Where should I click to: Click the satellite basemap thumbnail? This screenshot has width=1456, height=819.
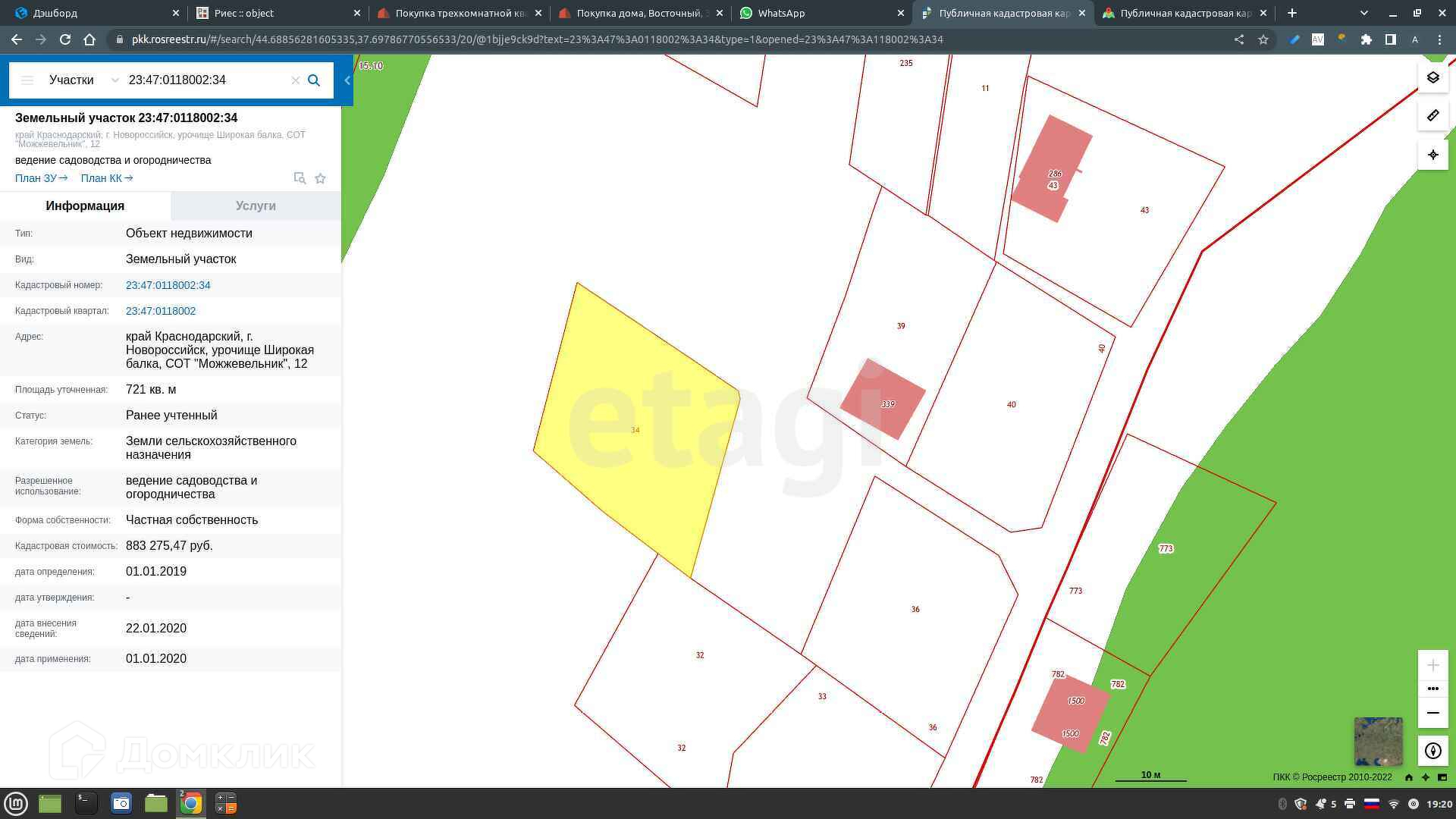pyautogui.click(x=1378, y=741)
